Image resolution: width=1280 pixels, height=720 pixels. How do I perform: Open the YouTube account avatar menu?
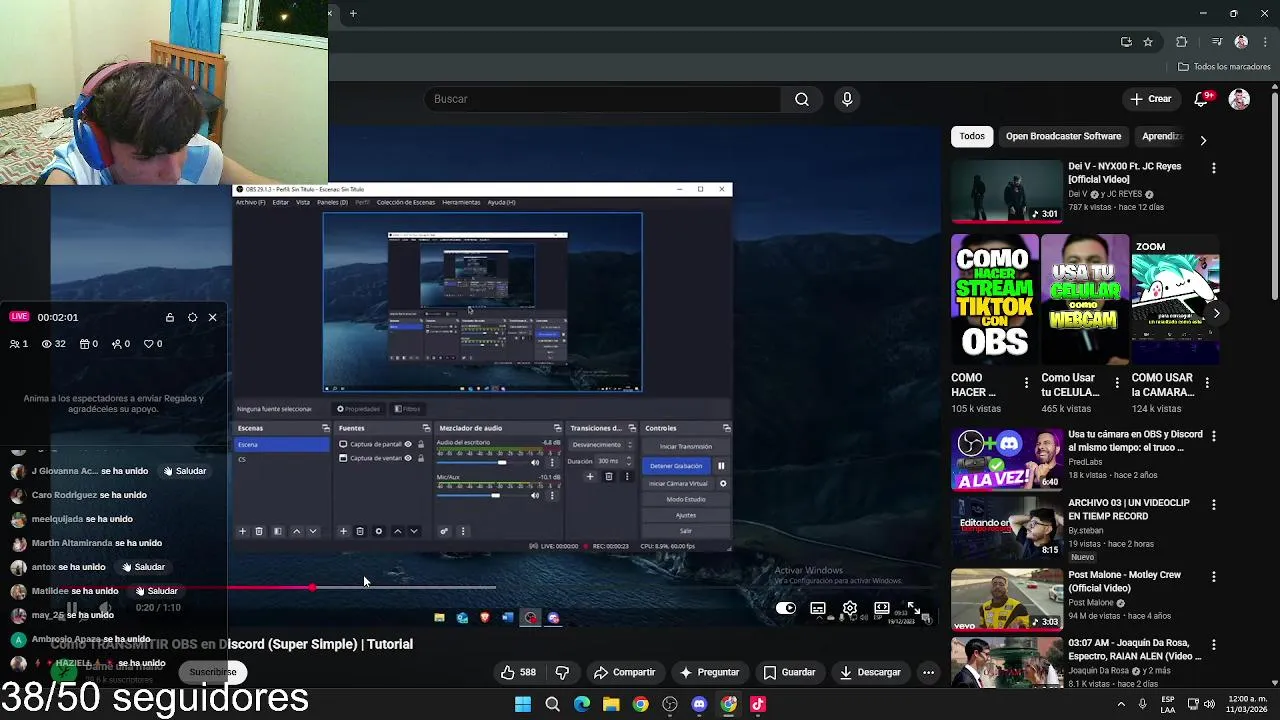[x=1239, y=99]
